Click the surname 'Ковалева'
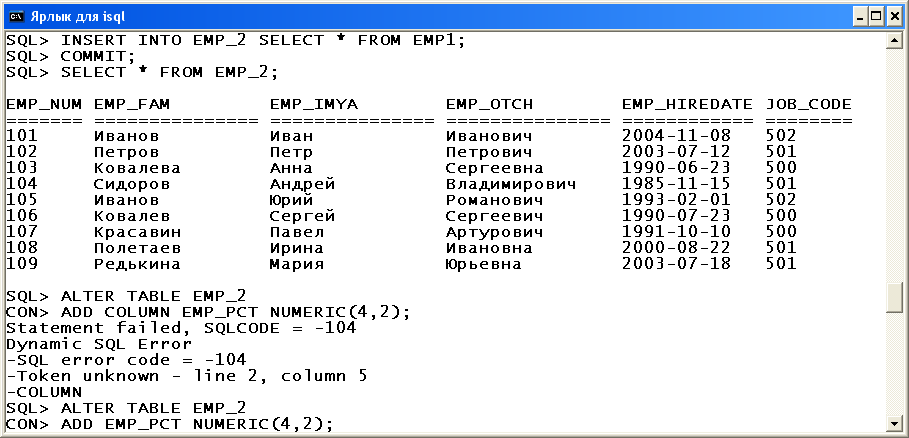Screen dimensions: 909x438 tap(137, 169)
